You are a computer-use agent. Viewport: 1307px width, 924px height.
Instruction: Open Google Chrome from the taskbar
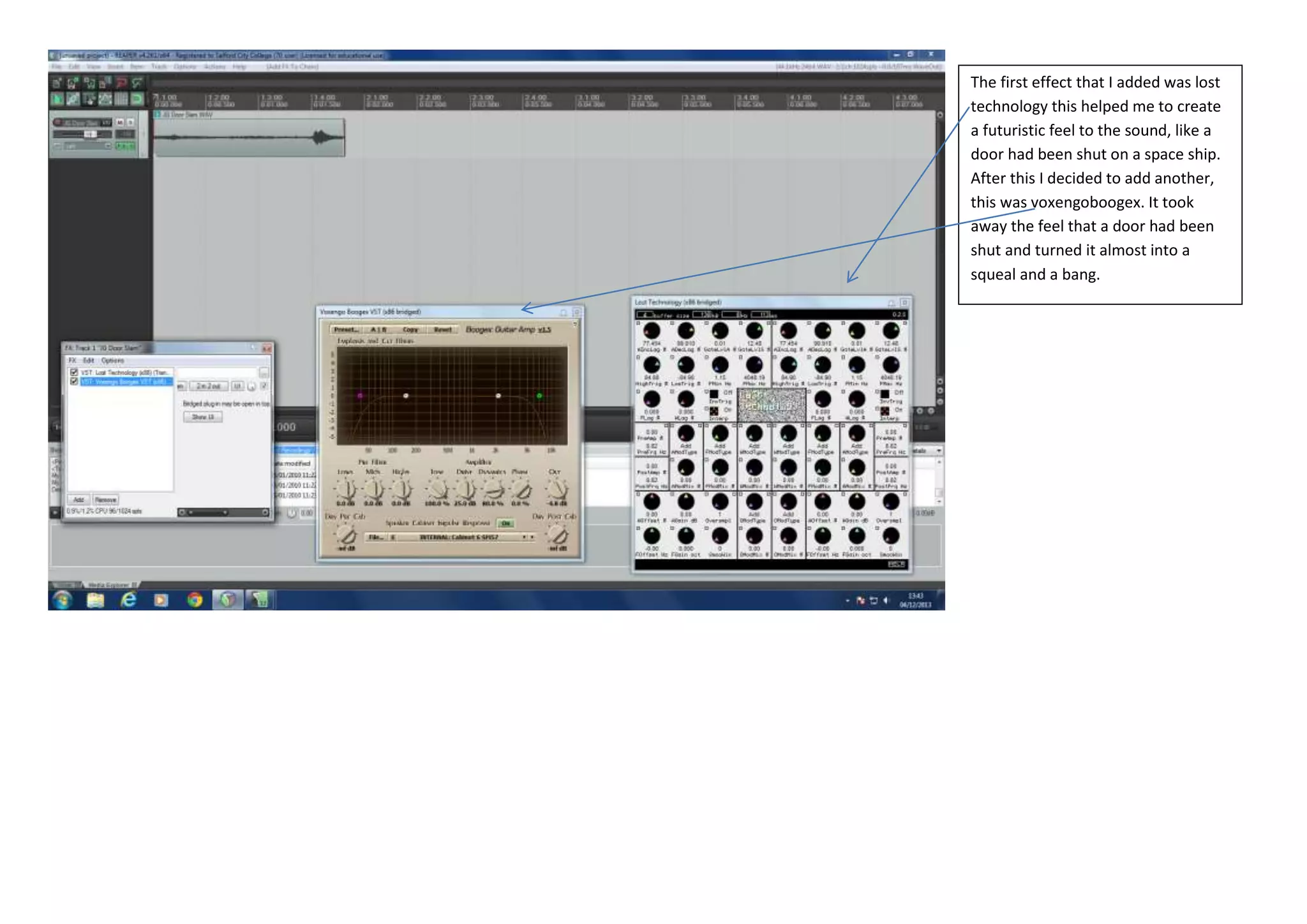coord(195,600)
